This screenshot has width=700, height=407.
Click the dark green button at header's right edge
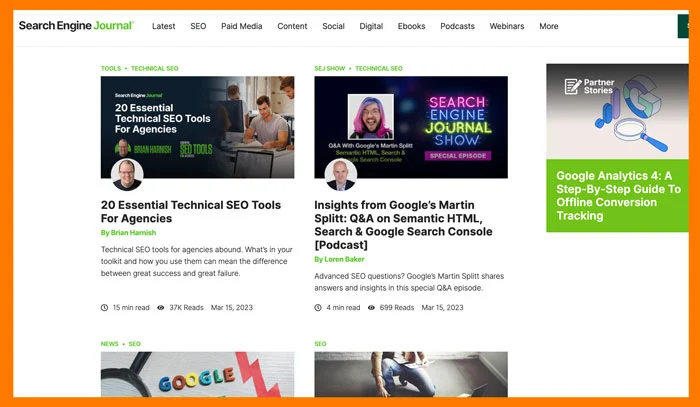point(683,26)
